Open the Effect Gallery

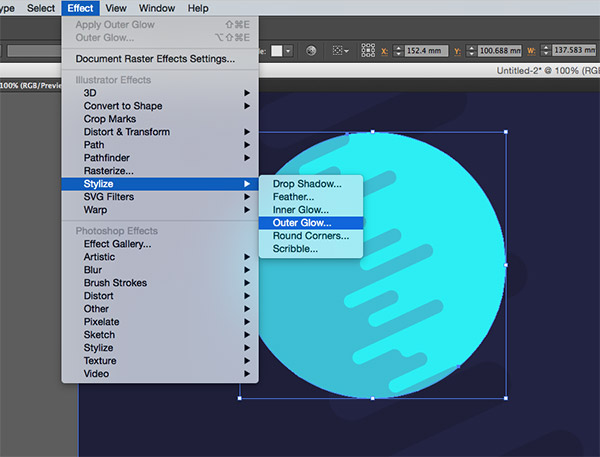[117, 244]
